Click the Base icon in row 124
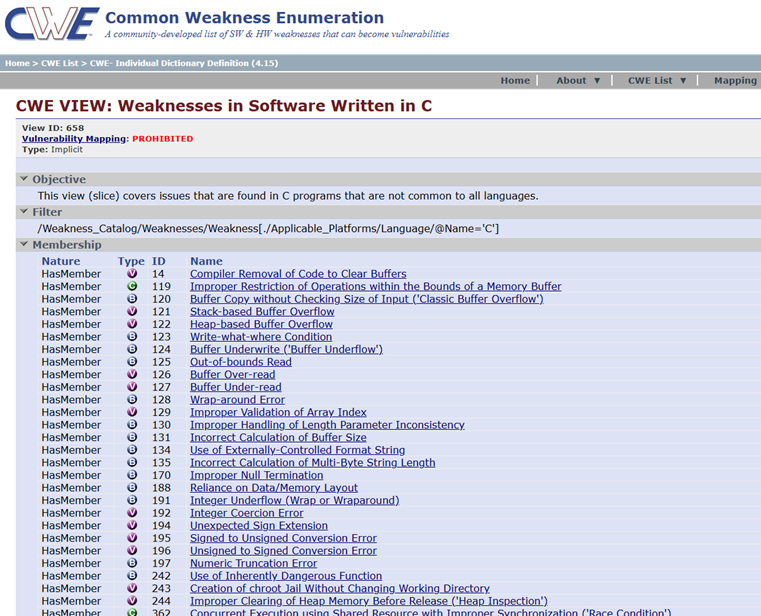The height and width of the screenshot is (616, 761). [132, 350]
